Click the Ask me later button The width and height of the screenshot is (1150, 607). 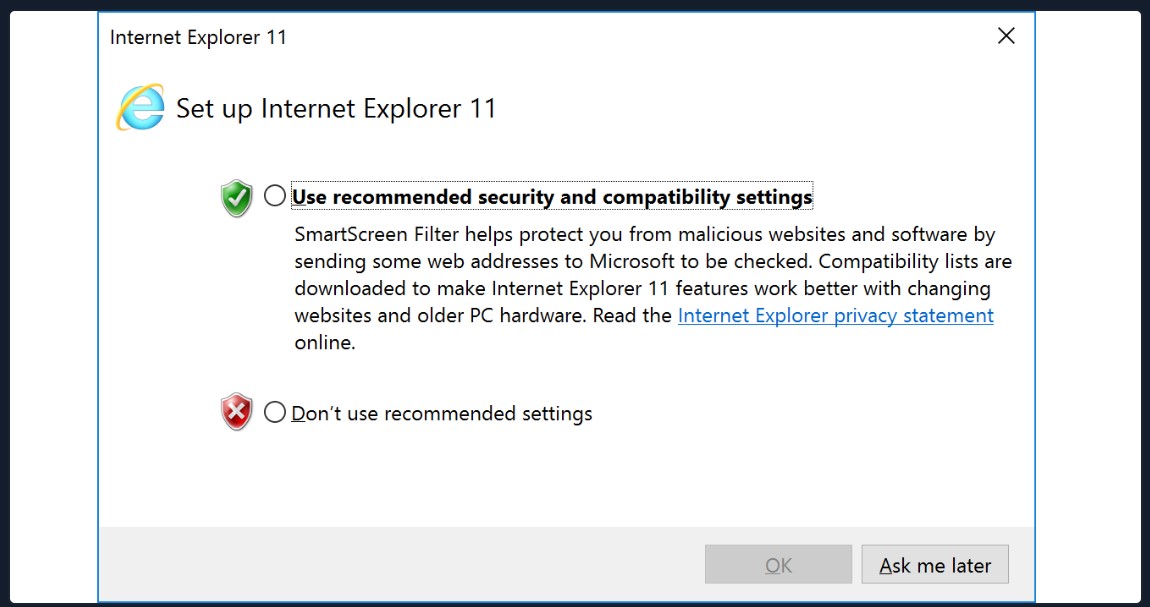click(935, 564)
